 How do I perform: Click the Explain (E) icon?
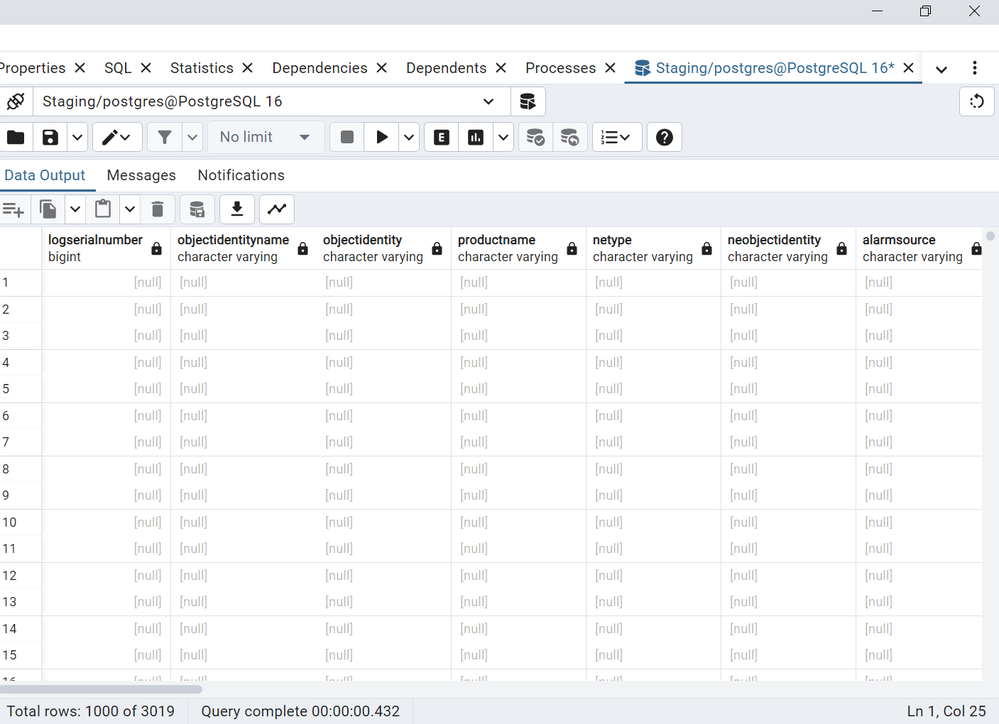[x=441, y=137]
